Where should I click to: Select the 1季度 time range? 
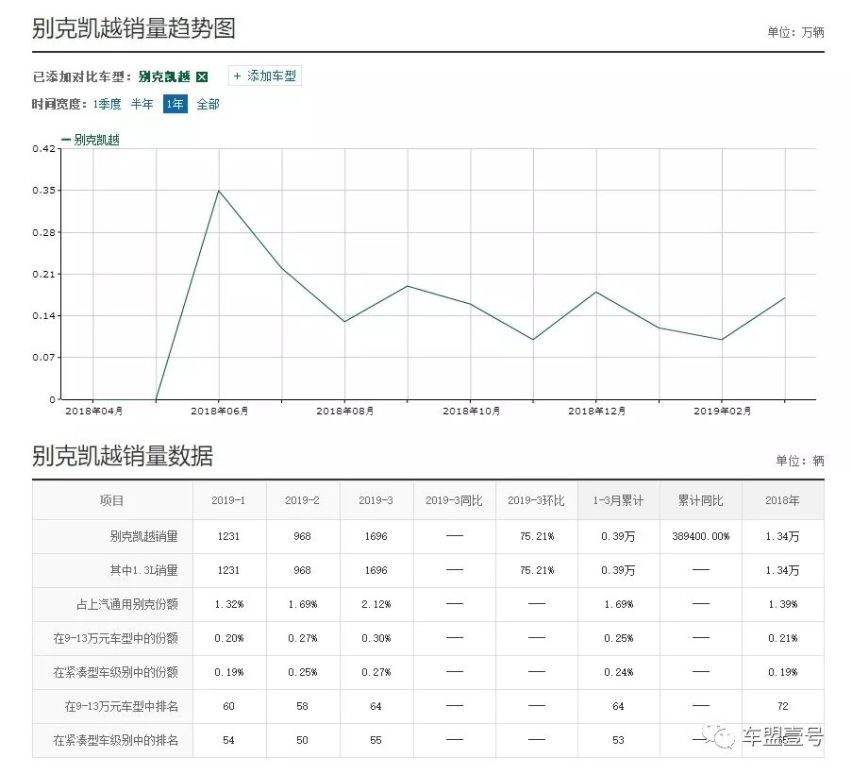coord(106,104)
